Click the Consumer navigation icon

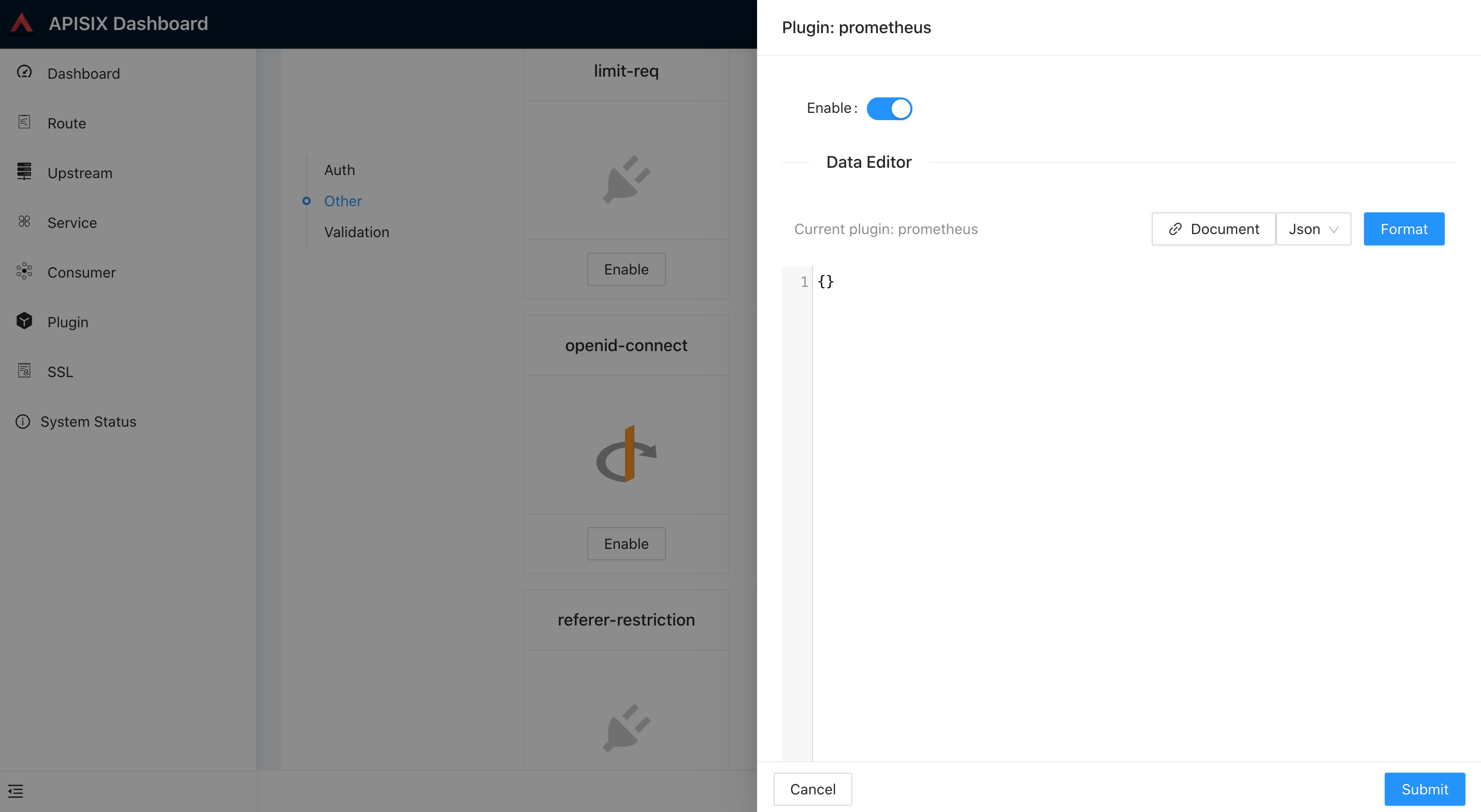(x=24, y=271)
